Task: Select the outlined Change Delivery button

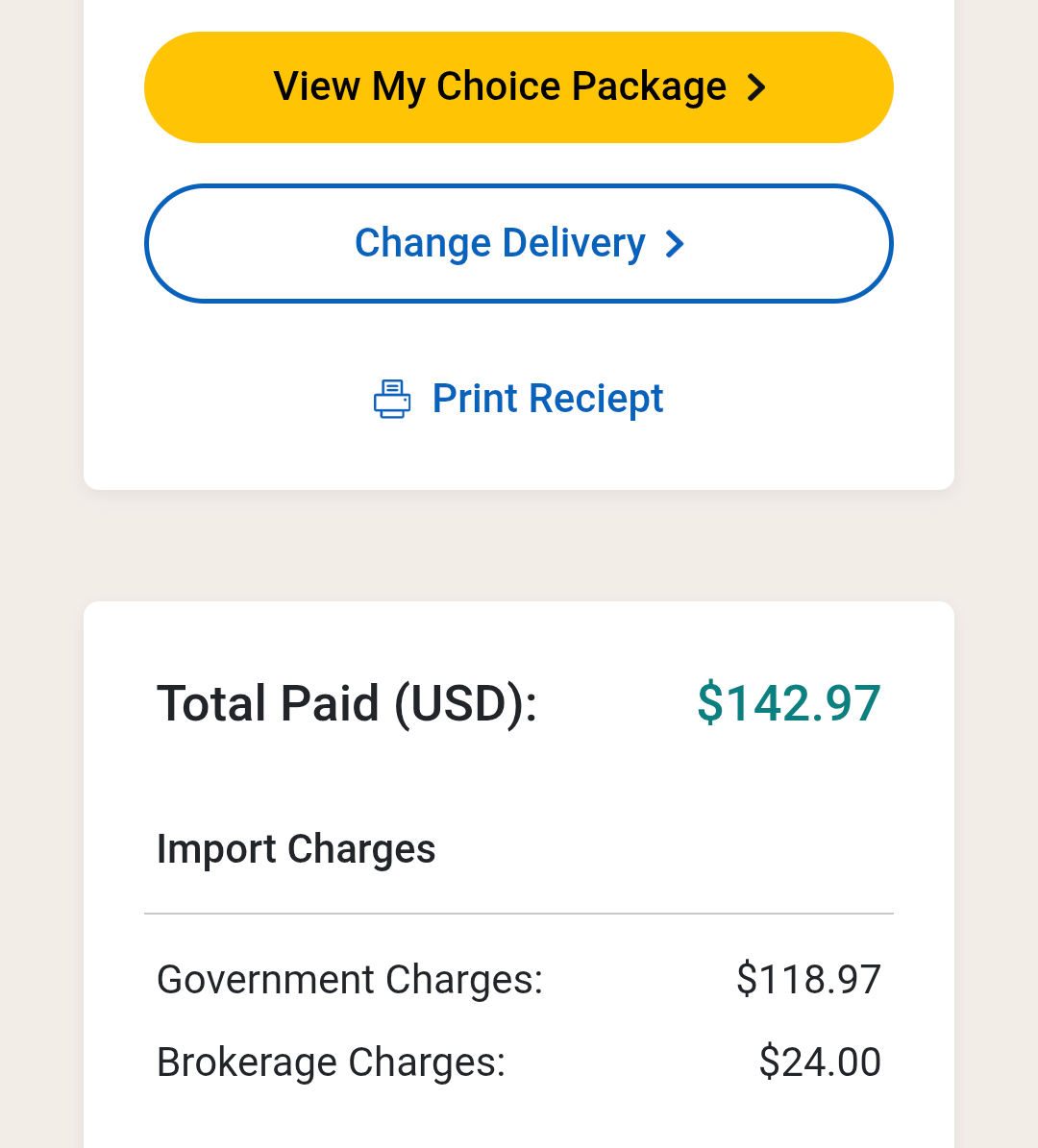Action: click(519, 243)
